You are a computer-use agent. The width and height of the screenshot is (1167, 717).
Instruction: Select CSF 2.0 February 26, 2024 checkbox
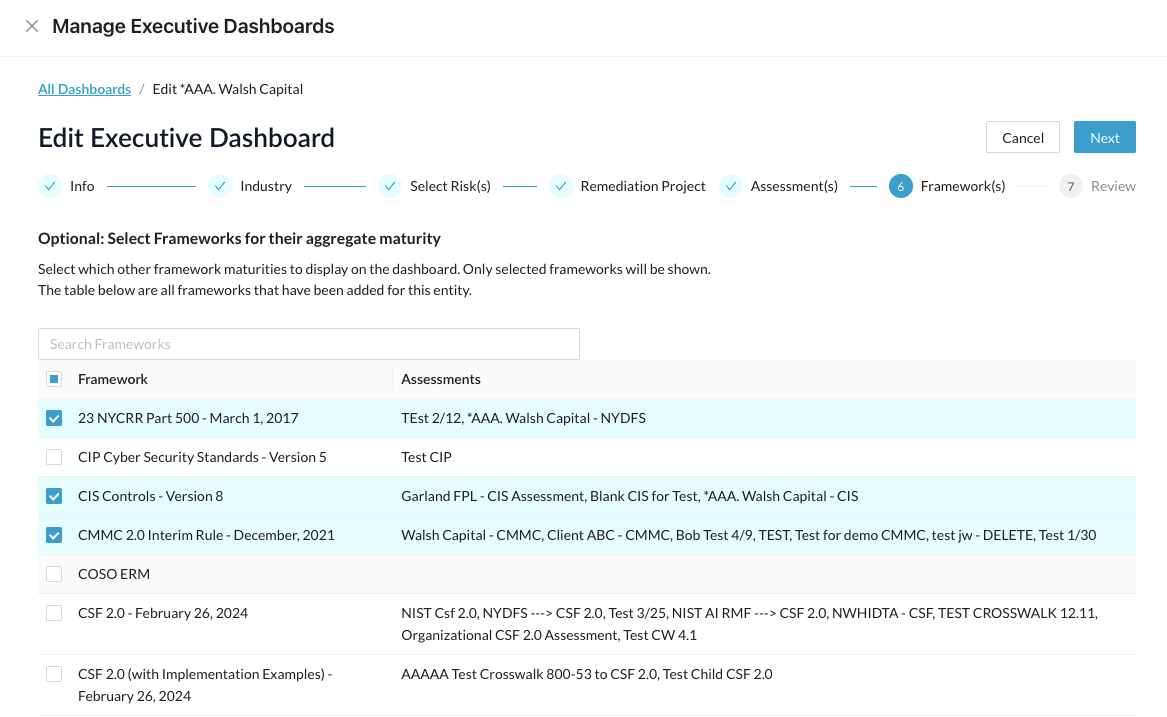click(54, 613)
